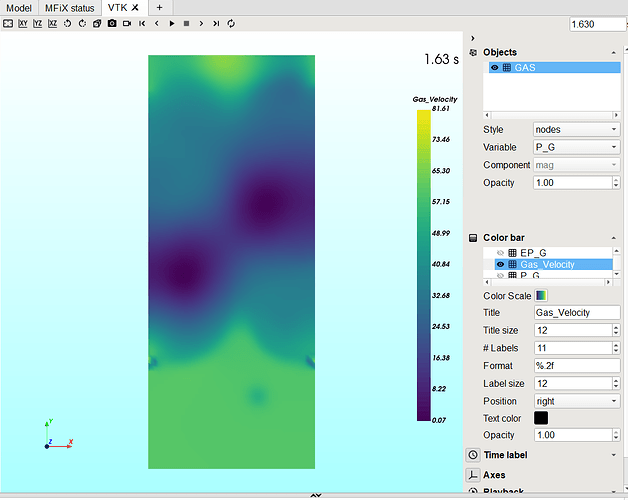
Task: Edit the Format field %.2f
Action: tap(577, 365)
